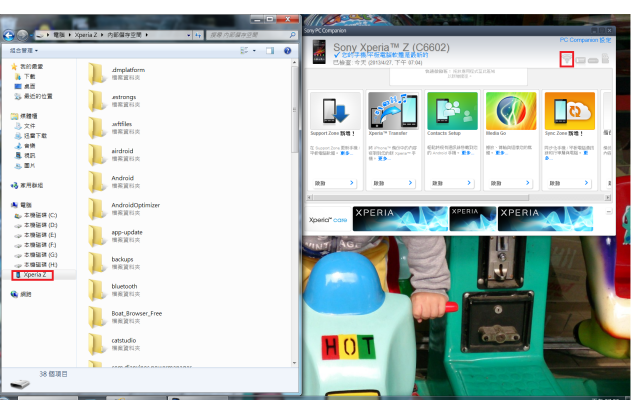This screenshot has width=640, height=400.
Task: Select Local Disk (D:) in navigation pane
Action: (36, 225)
